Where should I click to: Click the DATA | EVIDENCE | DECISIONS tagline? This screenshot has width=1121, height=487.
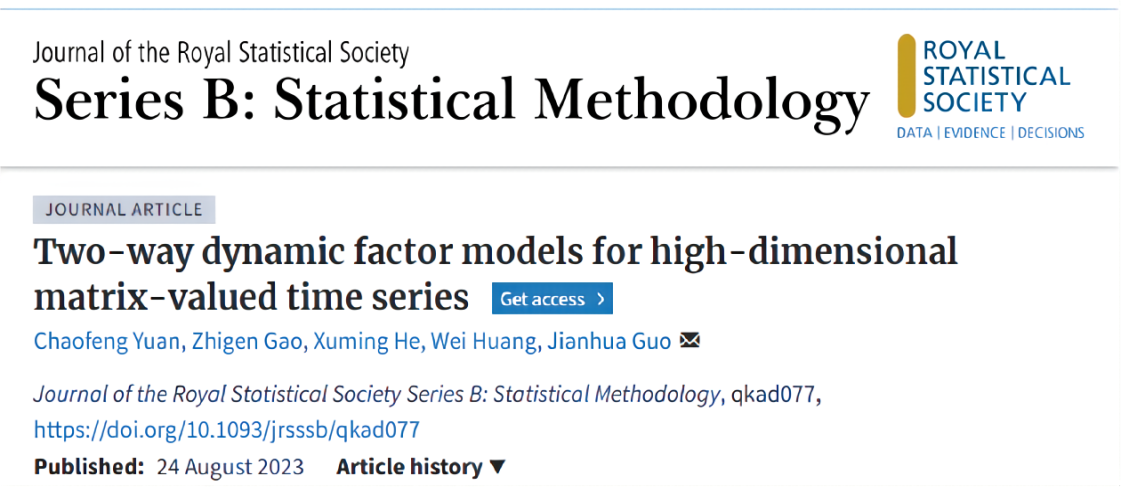(x=991, y=132)
